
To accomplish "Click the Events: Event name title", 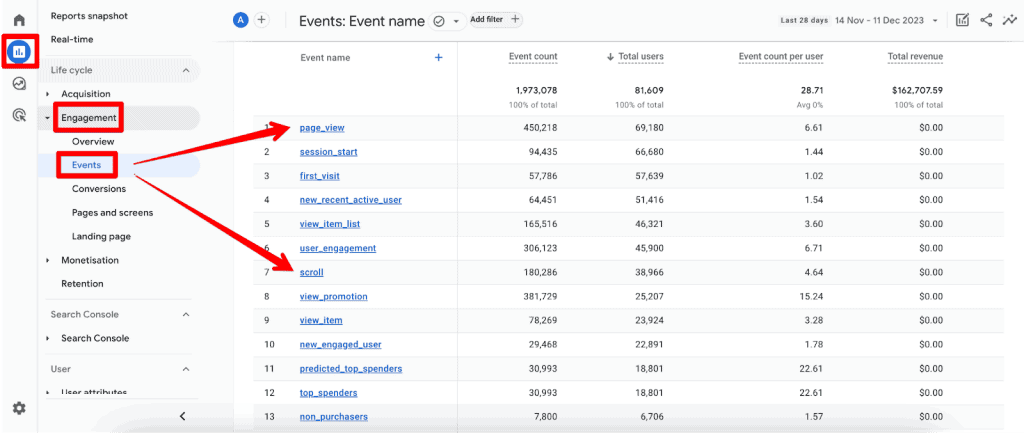I will [x=362, y=21].
